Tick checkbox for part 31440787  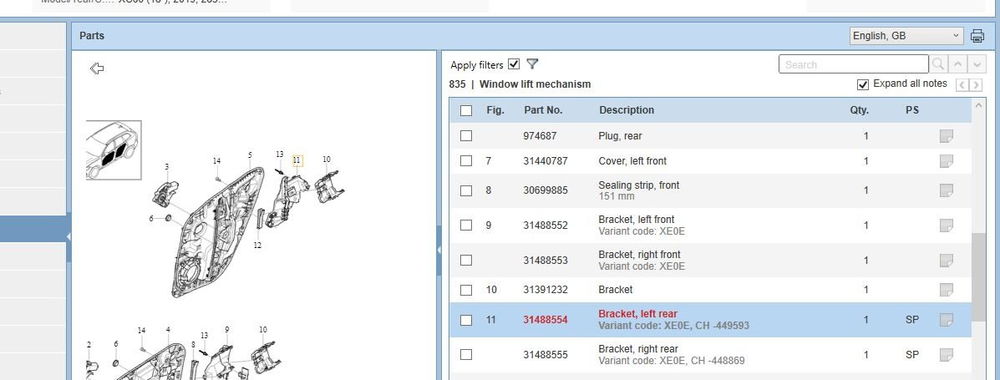coord(466,161)
